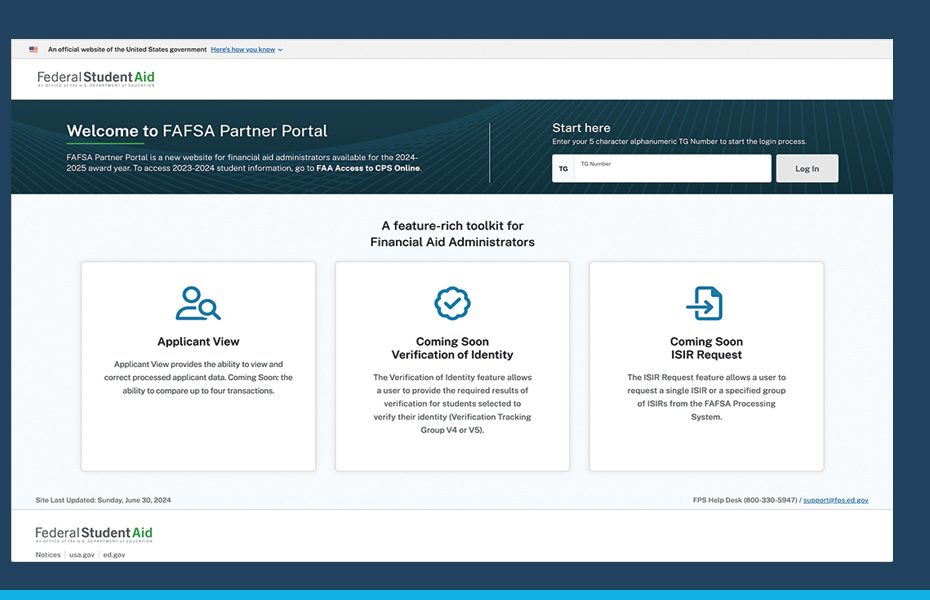Viewport: 930px width, 600px height.
Task: Select the Verification of Identity shield checkmark icon
Action: tap(452, 303)
